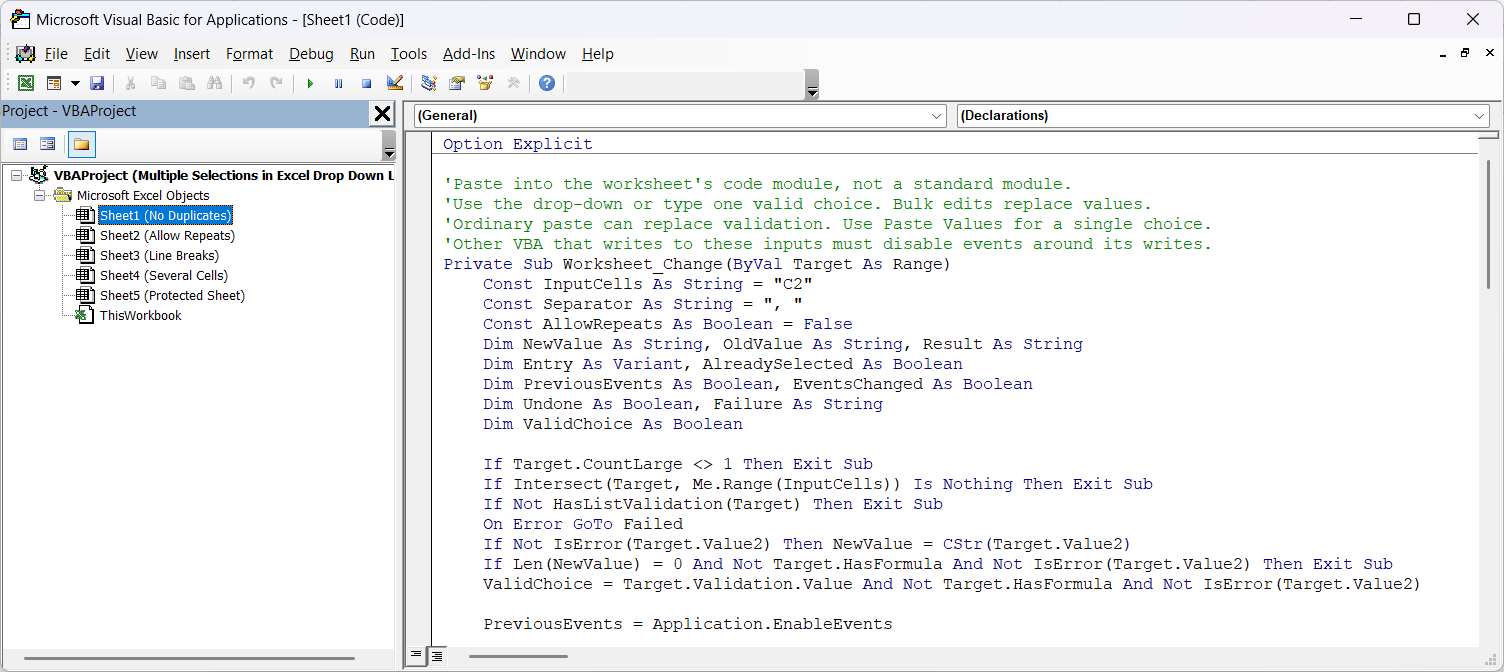Toggle Folders view in Project panel
This screenshot has height=672, width=1504.
[x=81, y=144]
